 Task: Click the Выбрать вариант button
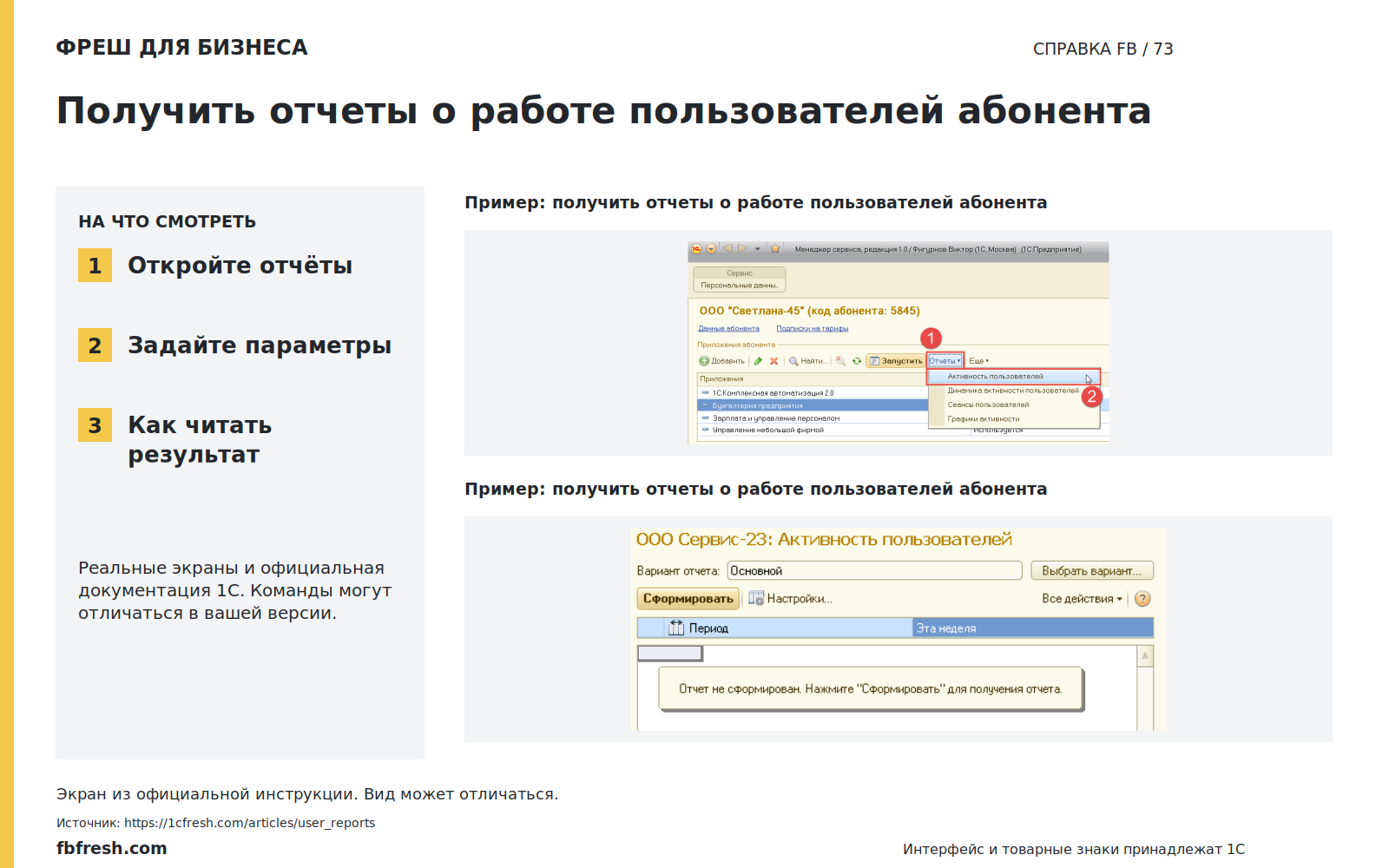(x=1092, y=570)
